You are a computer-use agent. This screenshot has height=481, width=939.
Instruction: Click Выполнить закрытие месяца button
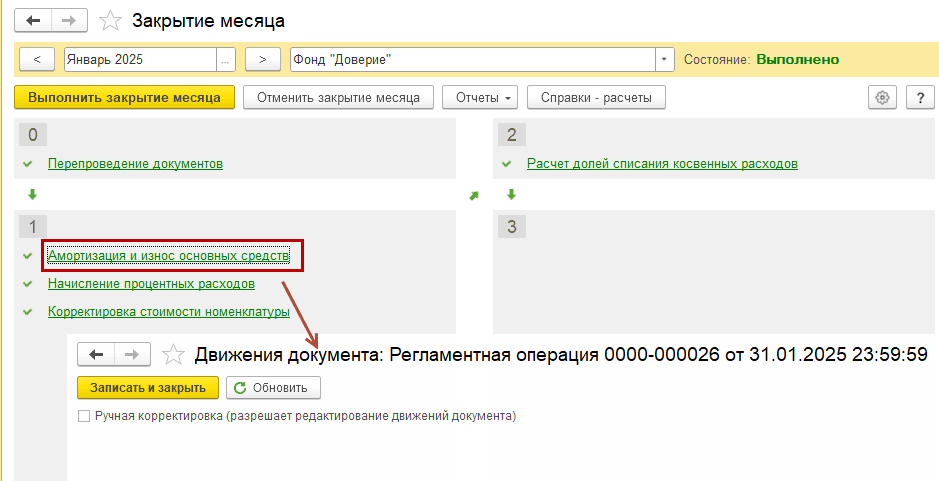coord(124,98)
